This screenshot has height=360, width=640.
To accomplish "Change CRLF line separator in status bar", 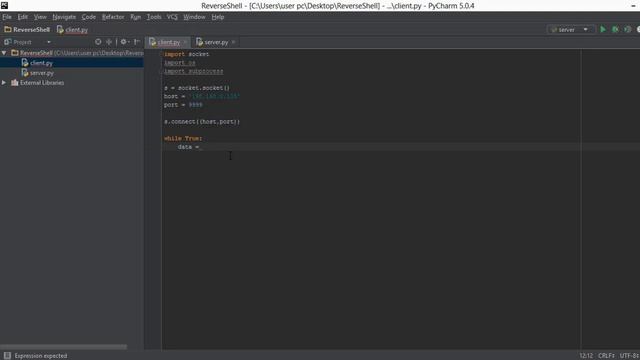I will [606, 356].
